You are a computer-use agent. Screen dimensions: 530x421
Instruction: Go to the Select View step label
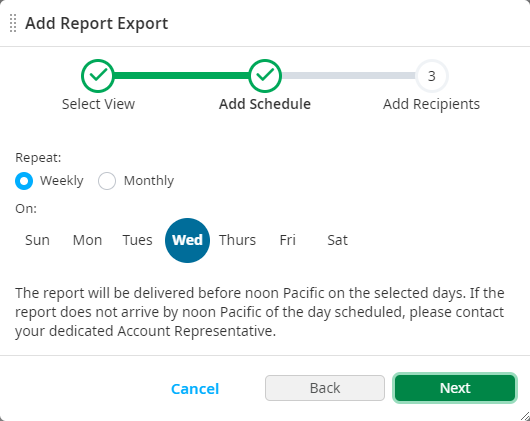click(98, 104)
